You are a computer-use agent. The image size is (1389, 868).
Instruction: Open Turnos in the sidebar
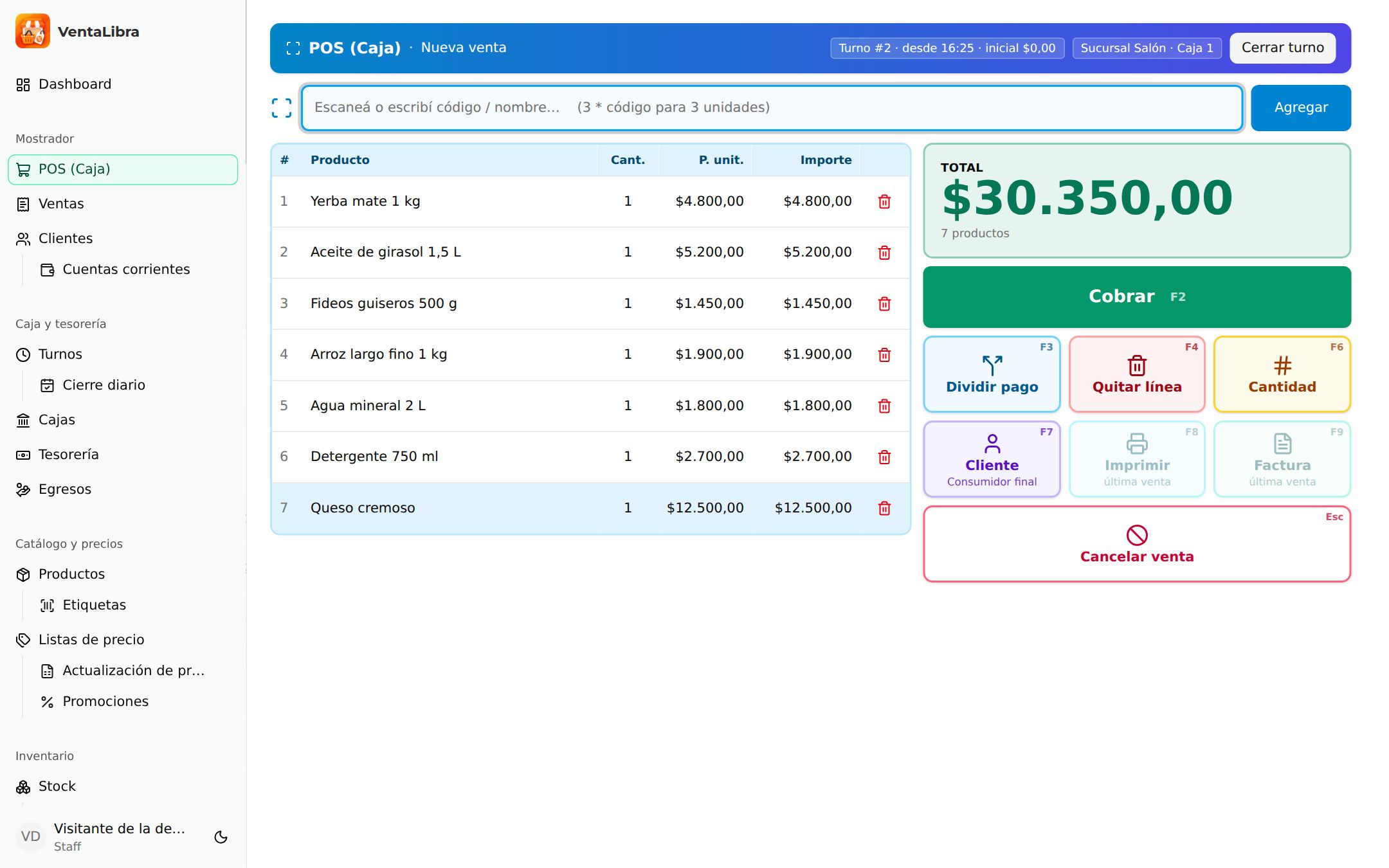coord(123,354)
